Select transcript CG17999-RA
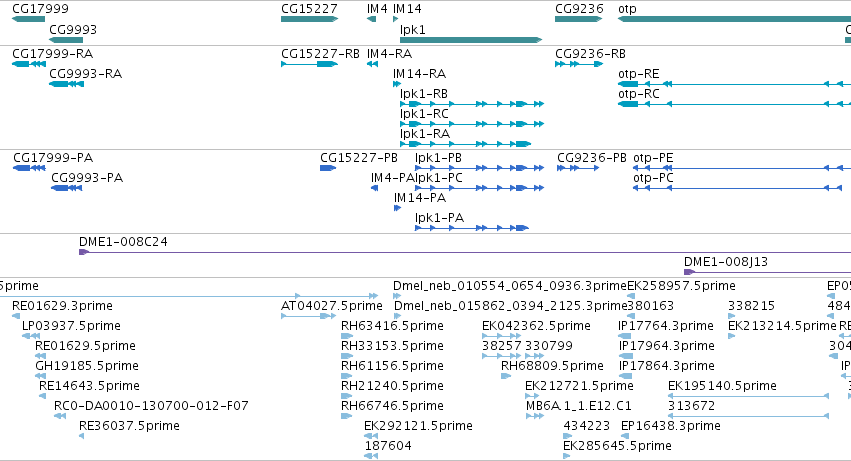The width and height of the screenshot is (851, 461). (53, 54)
